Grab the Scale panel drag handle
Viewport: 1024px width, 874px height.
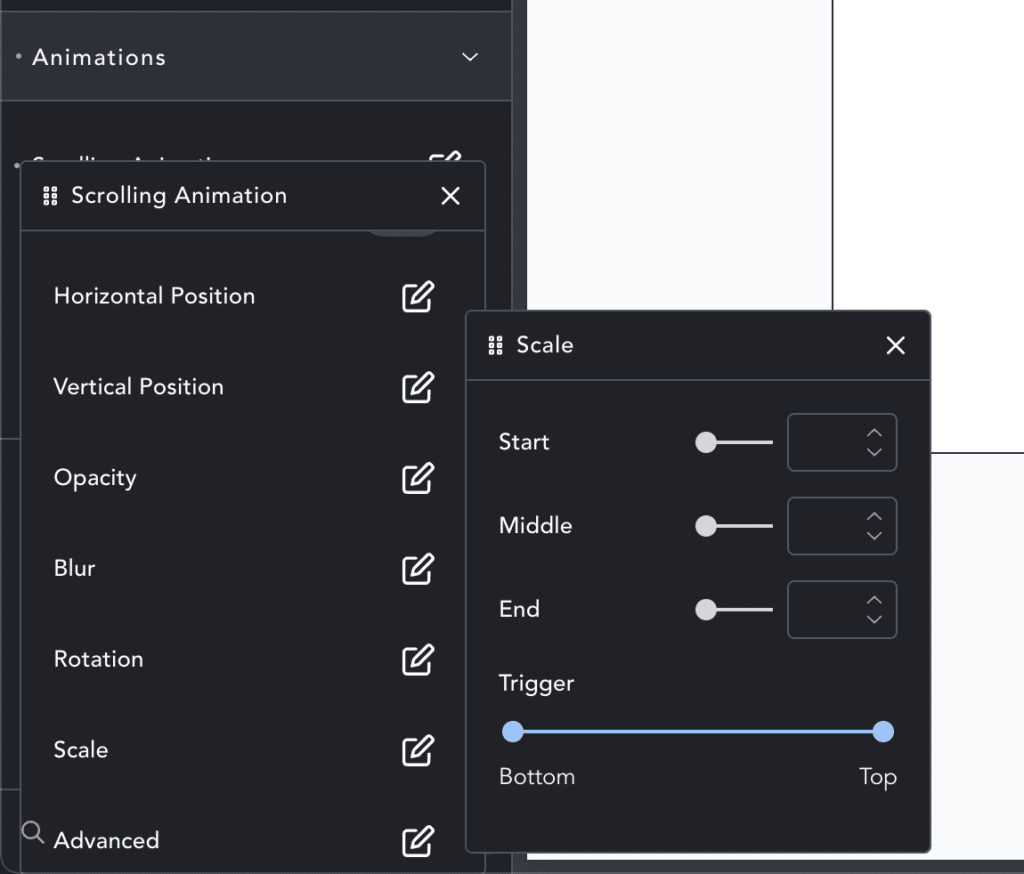(496, 345)
